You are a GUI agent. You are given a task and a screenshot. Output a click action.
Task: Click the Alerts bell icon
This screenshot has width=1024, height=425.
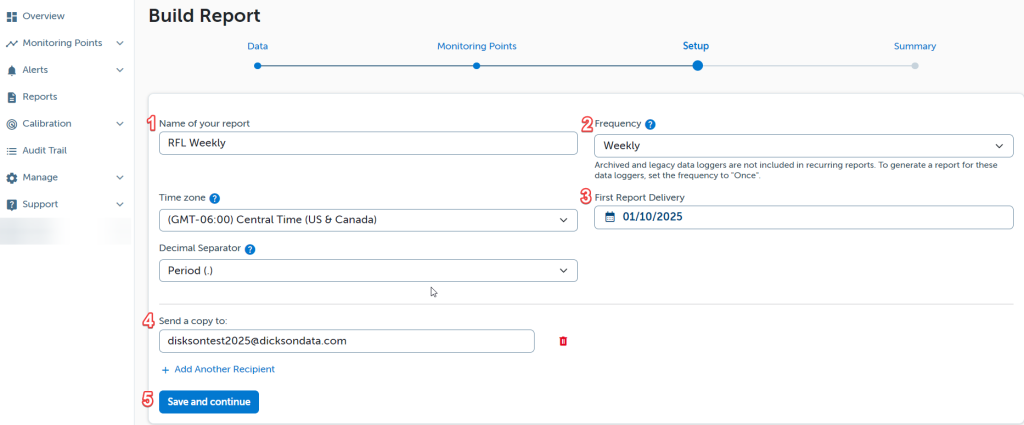[x=12, y=70]
